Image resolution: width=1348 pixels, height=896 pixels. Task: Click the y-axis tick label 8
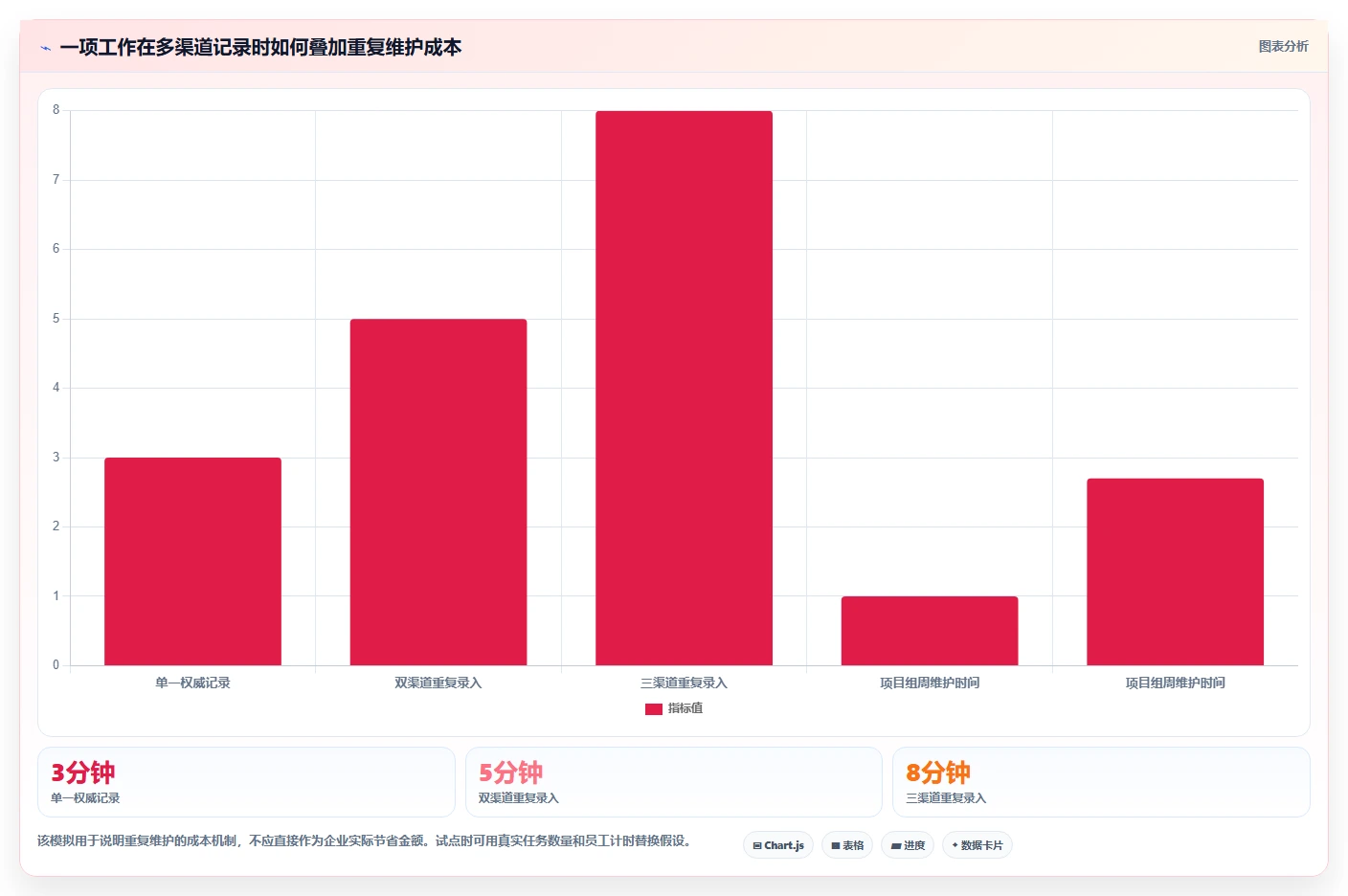pos(56,110)
